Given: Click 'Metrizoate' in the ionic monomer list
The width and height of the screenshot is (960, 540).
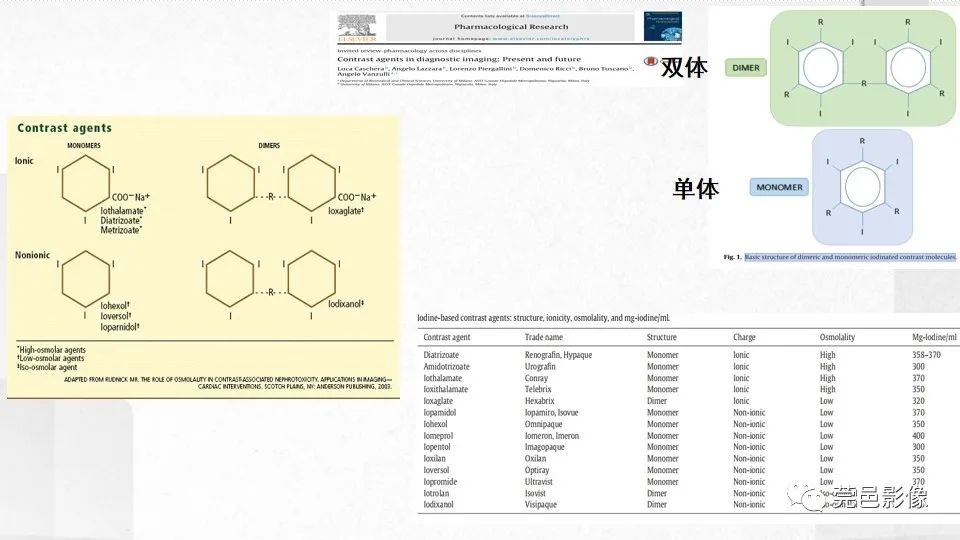Looking at the screenshot, I should [121, 230].
